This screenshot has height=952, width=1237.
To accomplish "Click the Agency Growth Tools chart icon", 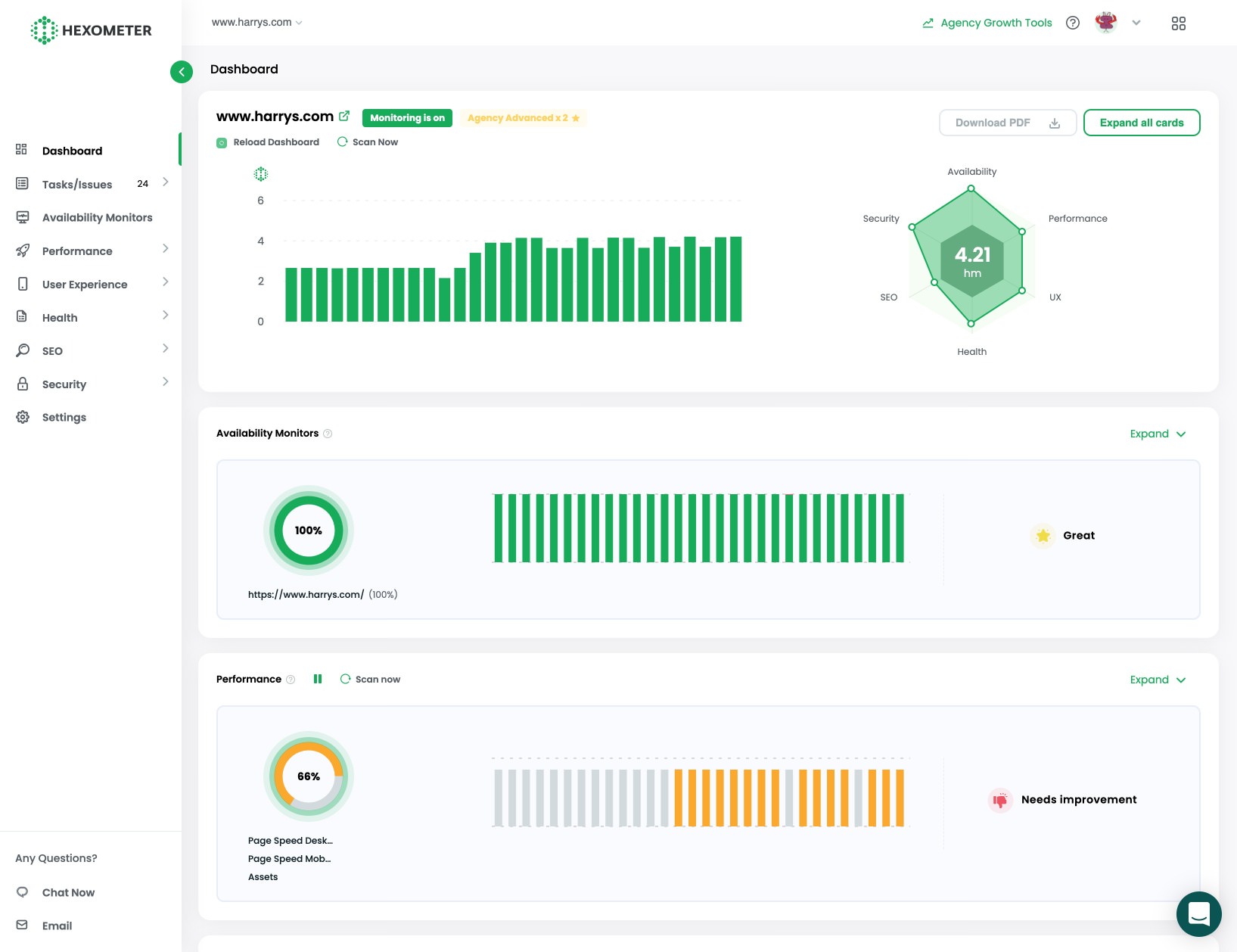I will pos(928,23).
